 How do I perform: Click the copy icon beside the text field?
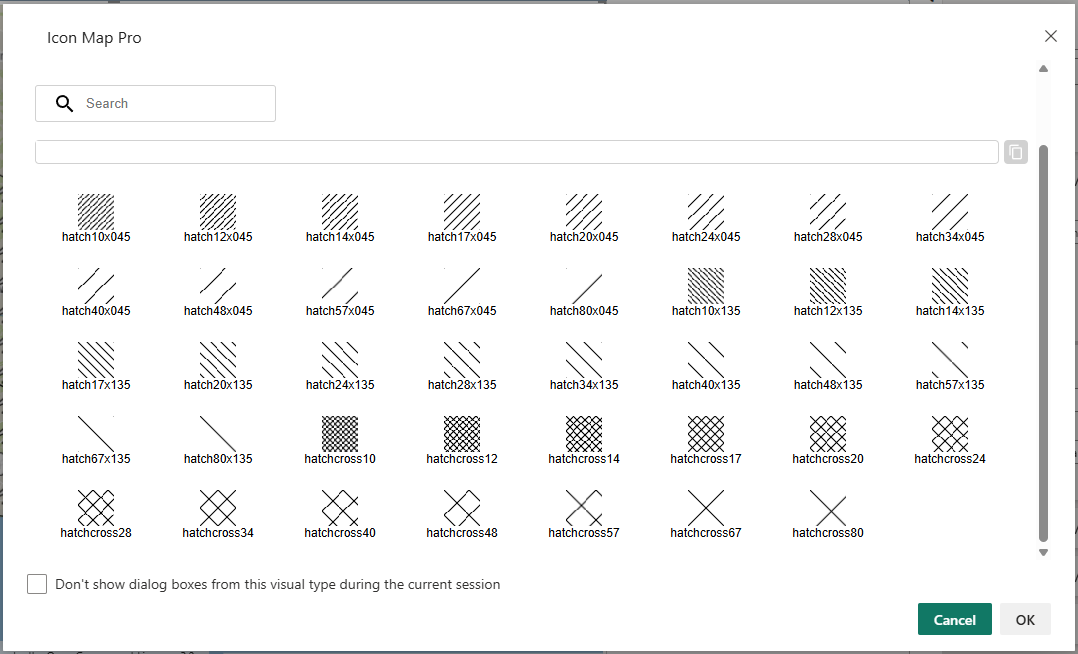pos(1015,152)
